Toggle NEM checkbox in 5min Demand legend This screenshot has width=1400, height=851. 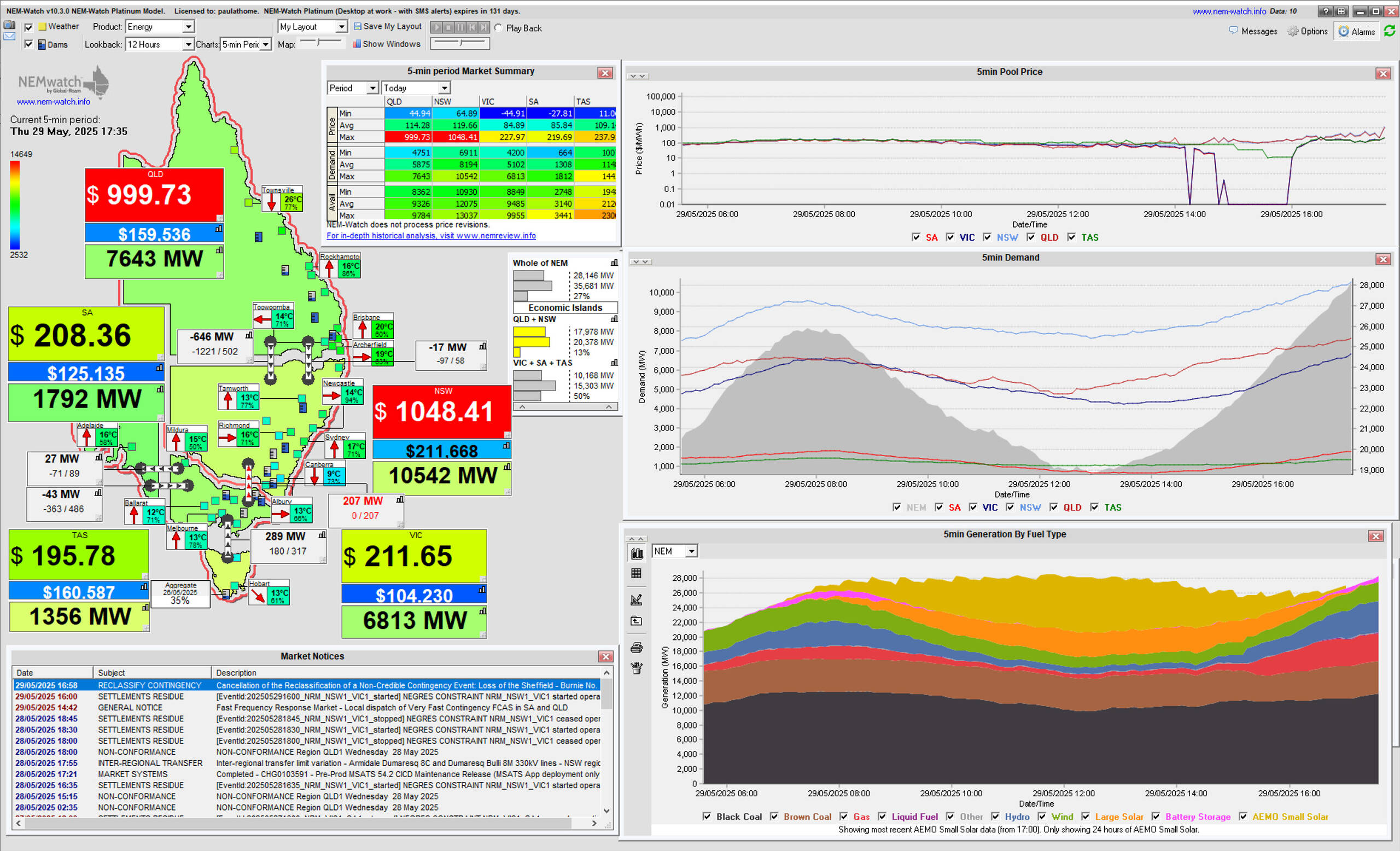pyautogui.click(x=896, y=508)
